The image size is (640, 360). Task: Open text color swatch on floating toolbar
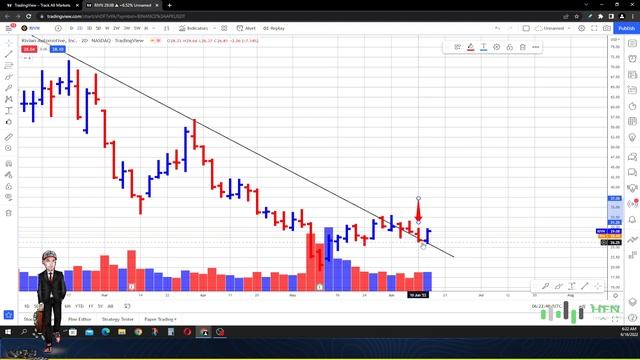pyautogui.click(x=484, y=47)
